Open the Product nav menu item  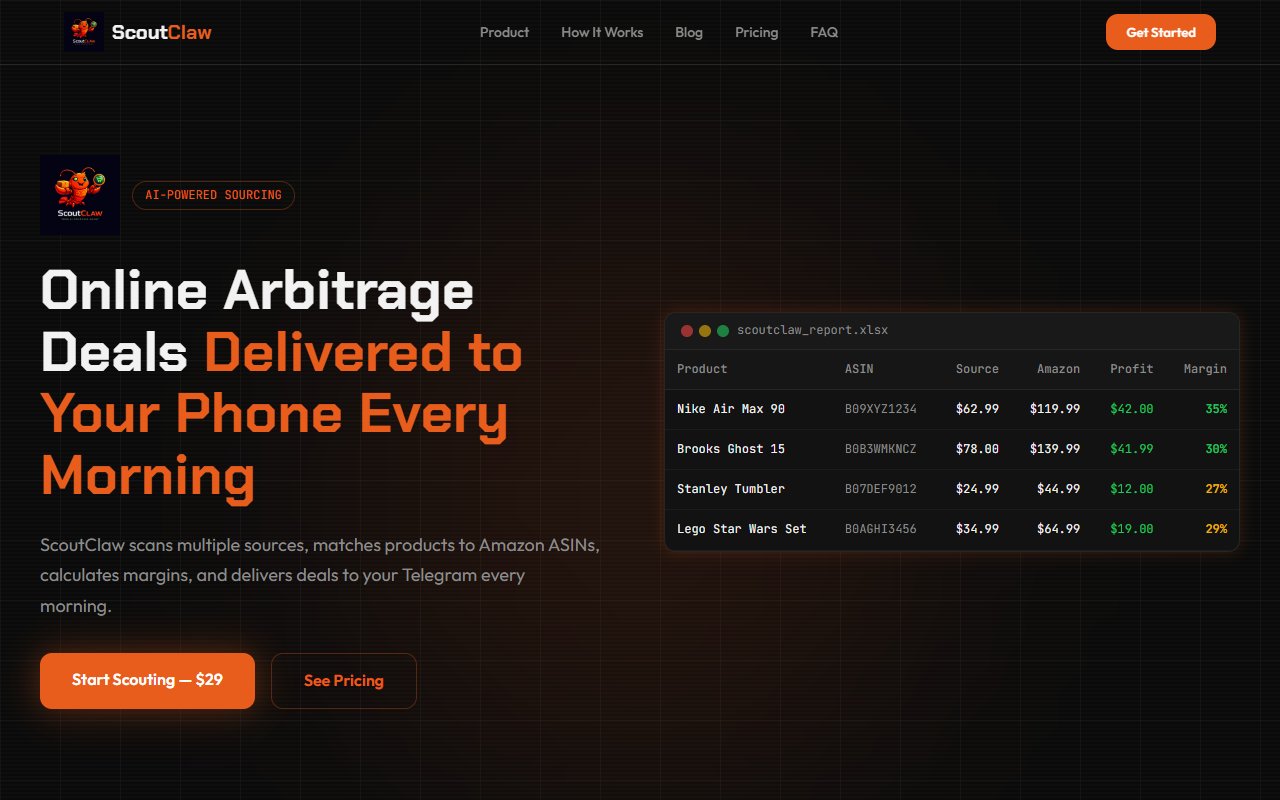coord(504,32)
